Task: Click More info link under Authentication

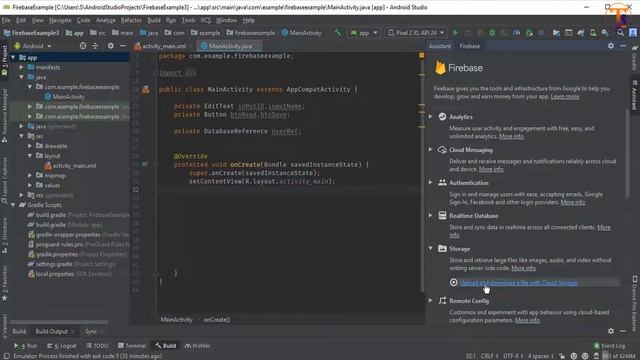Action: pos(573,202)
